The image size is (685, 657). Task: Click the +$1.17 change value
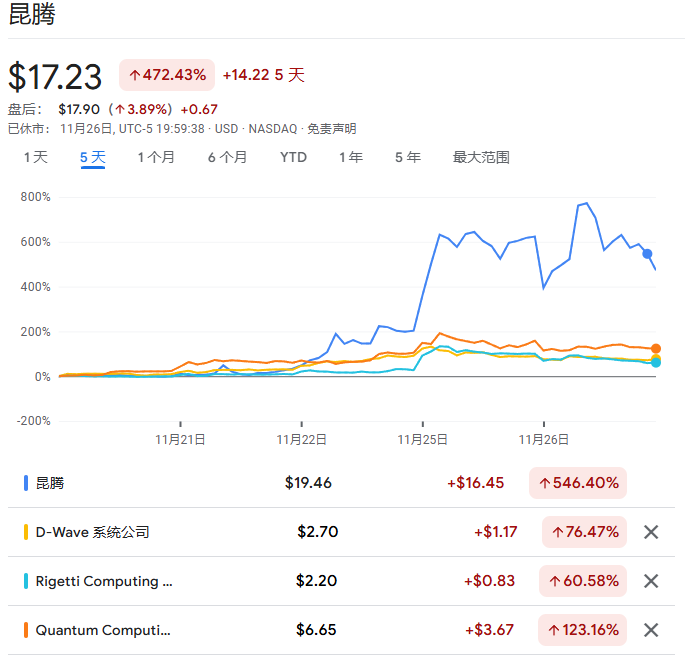tap(495, 532)
